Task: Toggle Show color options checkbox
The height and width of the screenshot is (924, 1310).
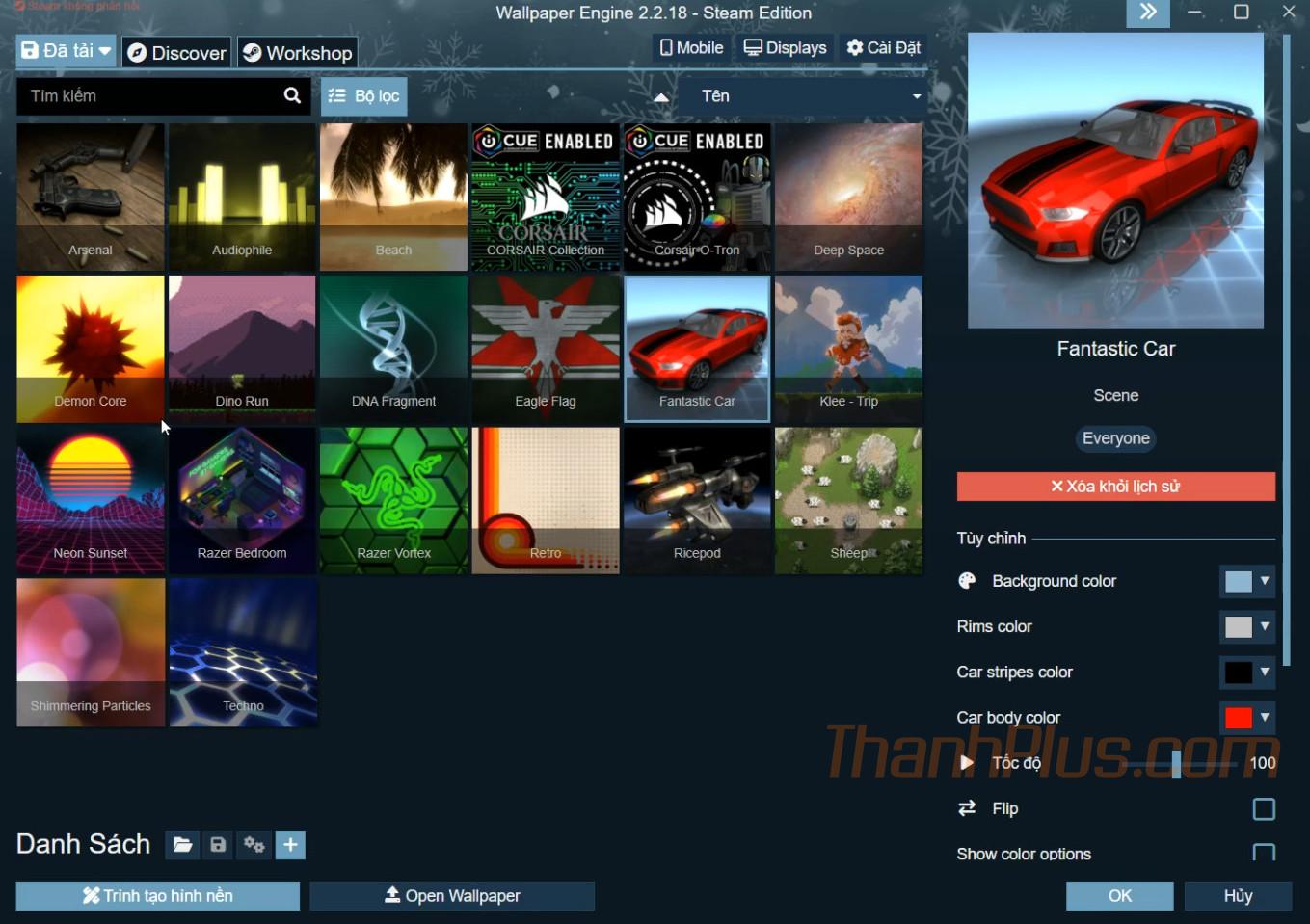Action: (x=1263, y=854)
